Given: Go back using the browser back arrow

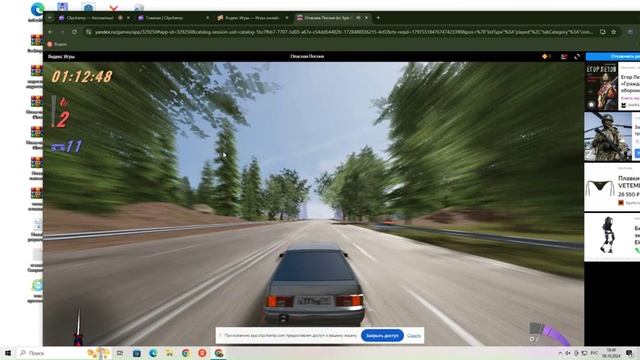Looking at the screenshot, I should coord(51,32).
